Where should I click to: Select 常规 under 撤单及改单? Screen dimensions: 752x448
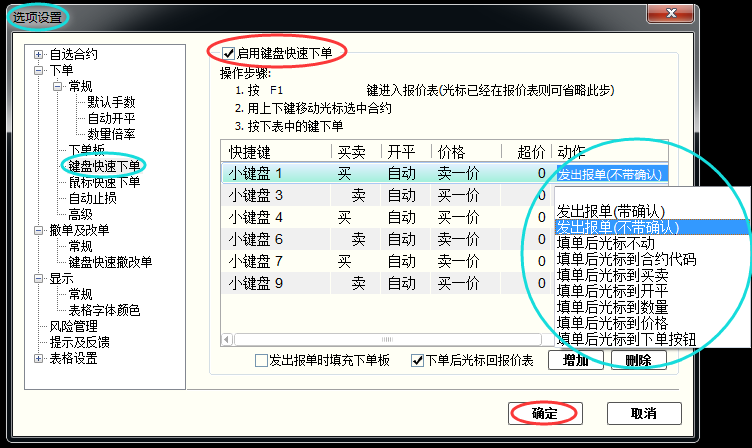tap(81, 246)
